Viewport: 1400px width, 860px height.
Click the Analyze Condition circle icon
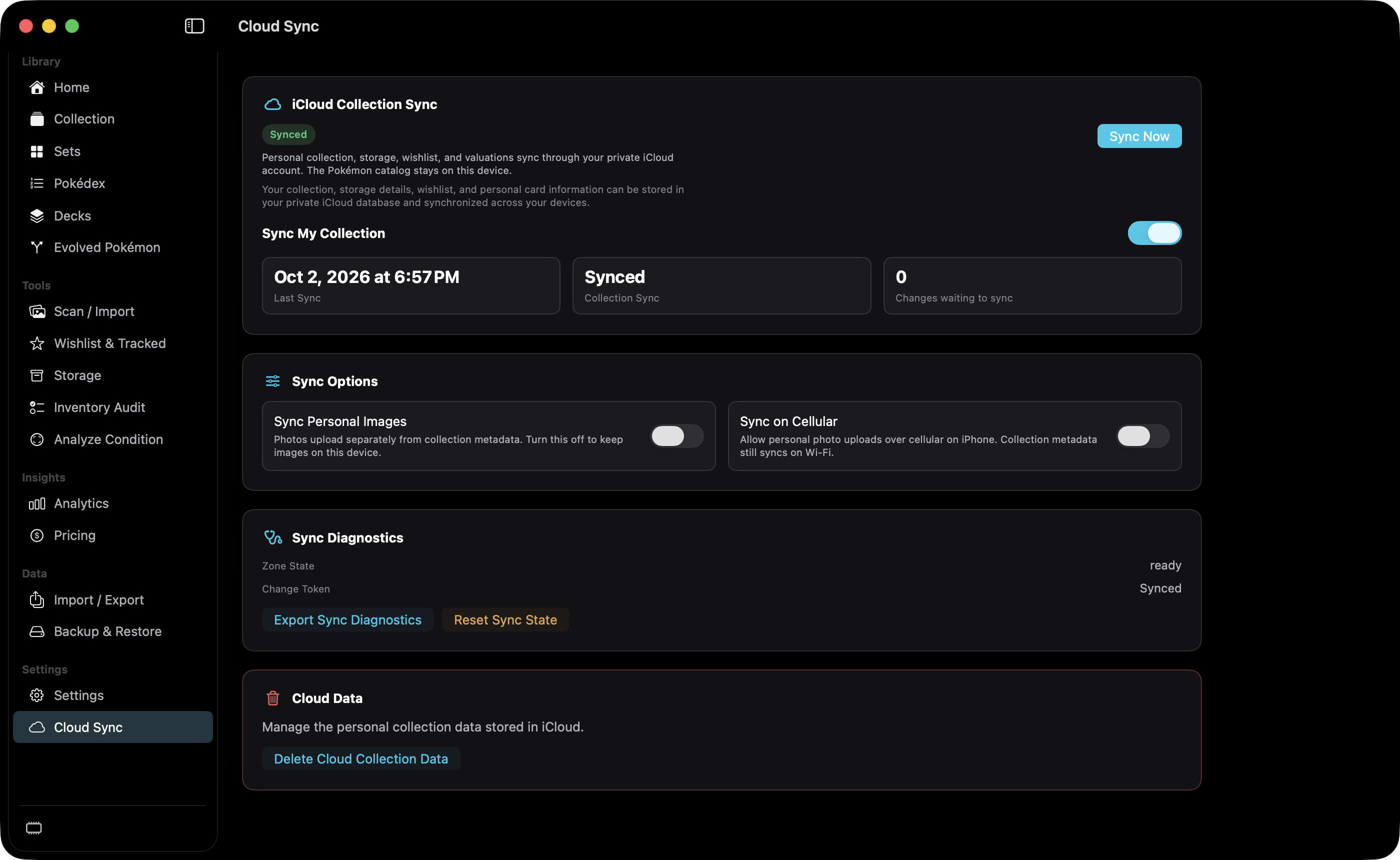(x=37, y=439)
